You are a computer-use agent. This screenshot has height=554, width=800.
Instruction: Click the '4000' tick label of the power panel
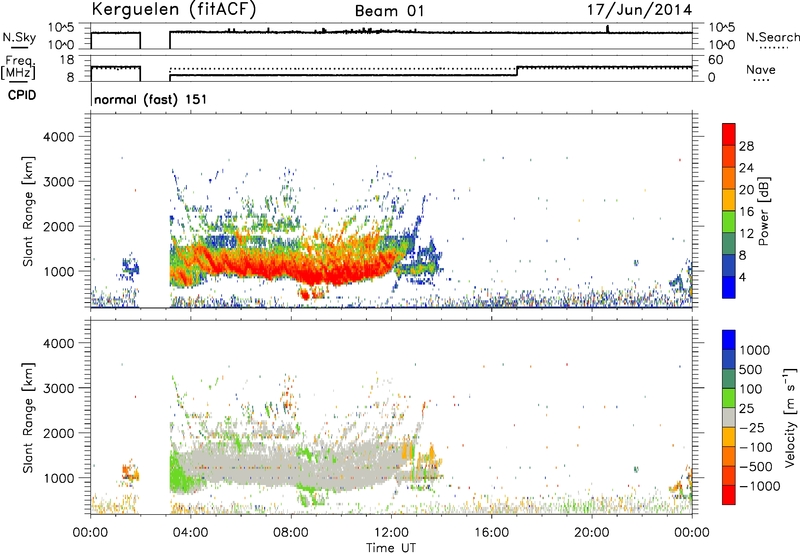(x=59, y=137)
